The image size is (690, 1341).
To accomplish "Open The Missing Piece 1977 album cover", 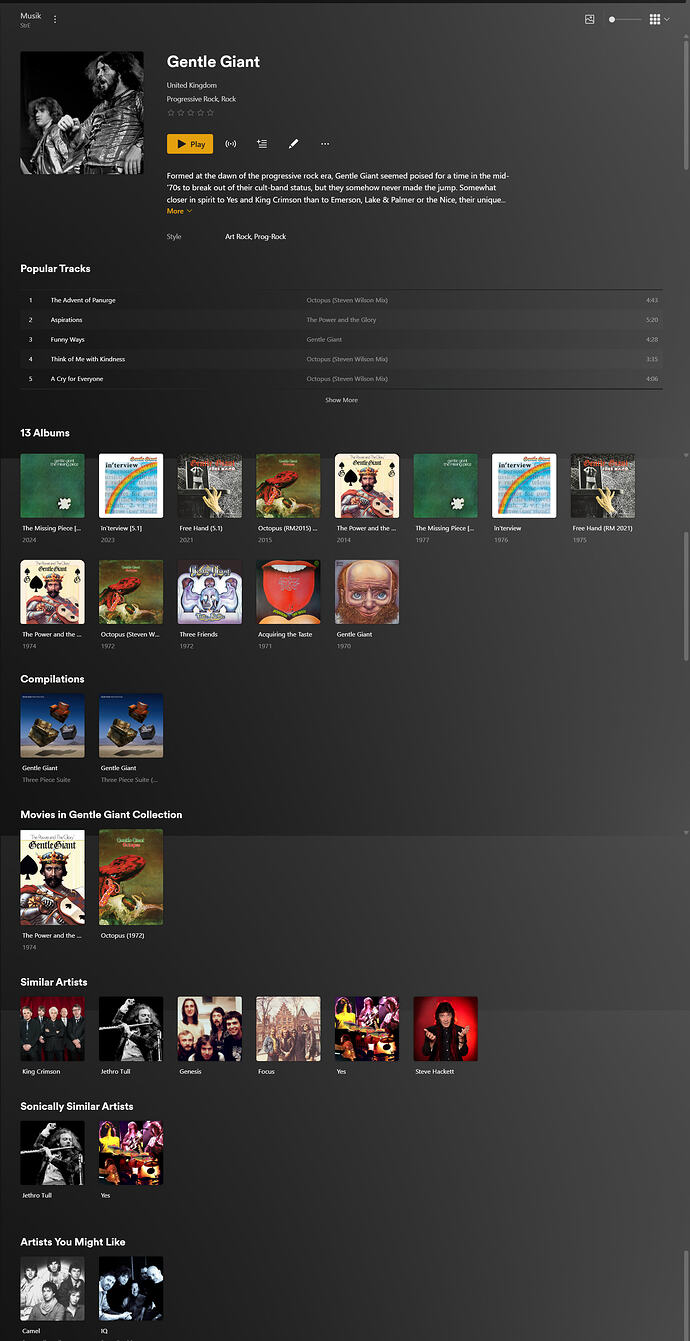I will click(x=445, y=486).
